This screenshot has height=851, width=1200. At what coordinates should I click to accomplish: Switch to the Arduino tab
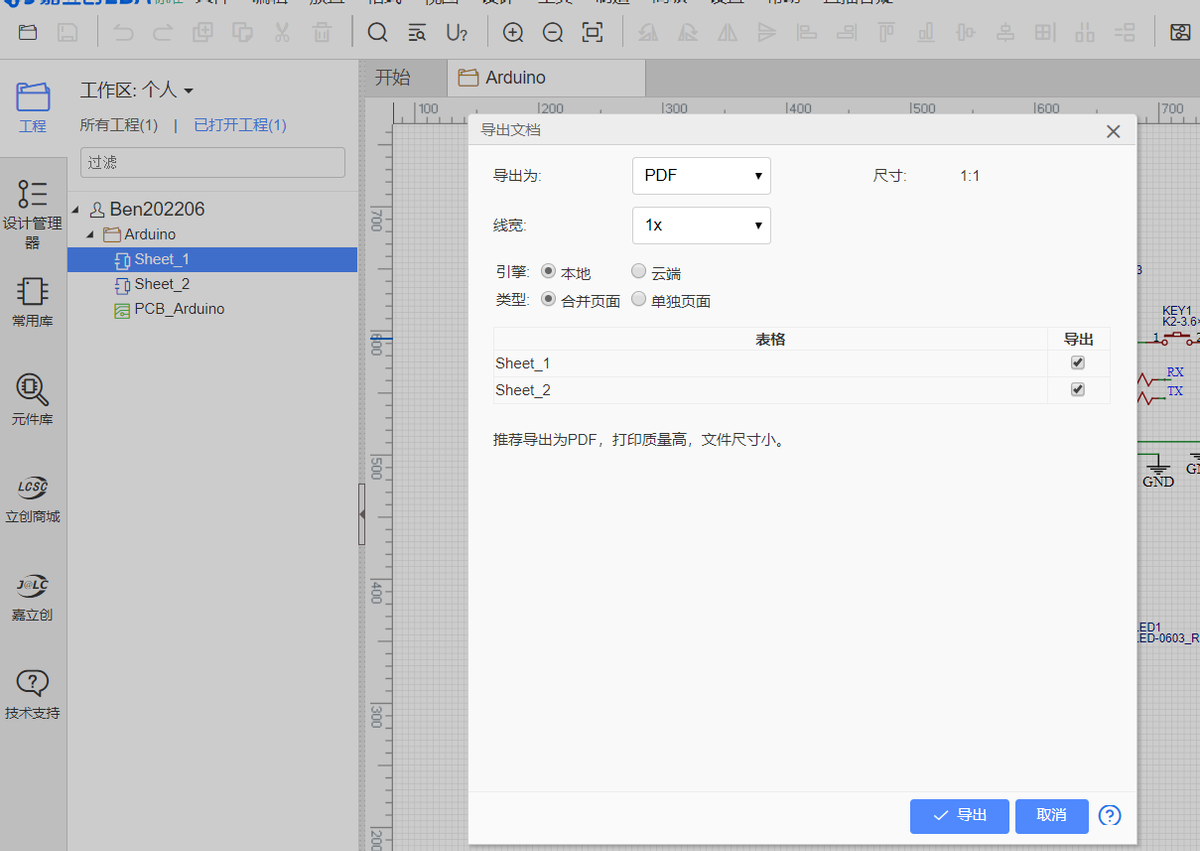pyautogui.click(x=545, y=78)
